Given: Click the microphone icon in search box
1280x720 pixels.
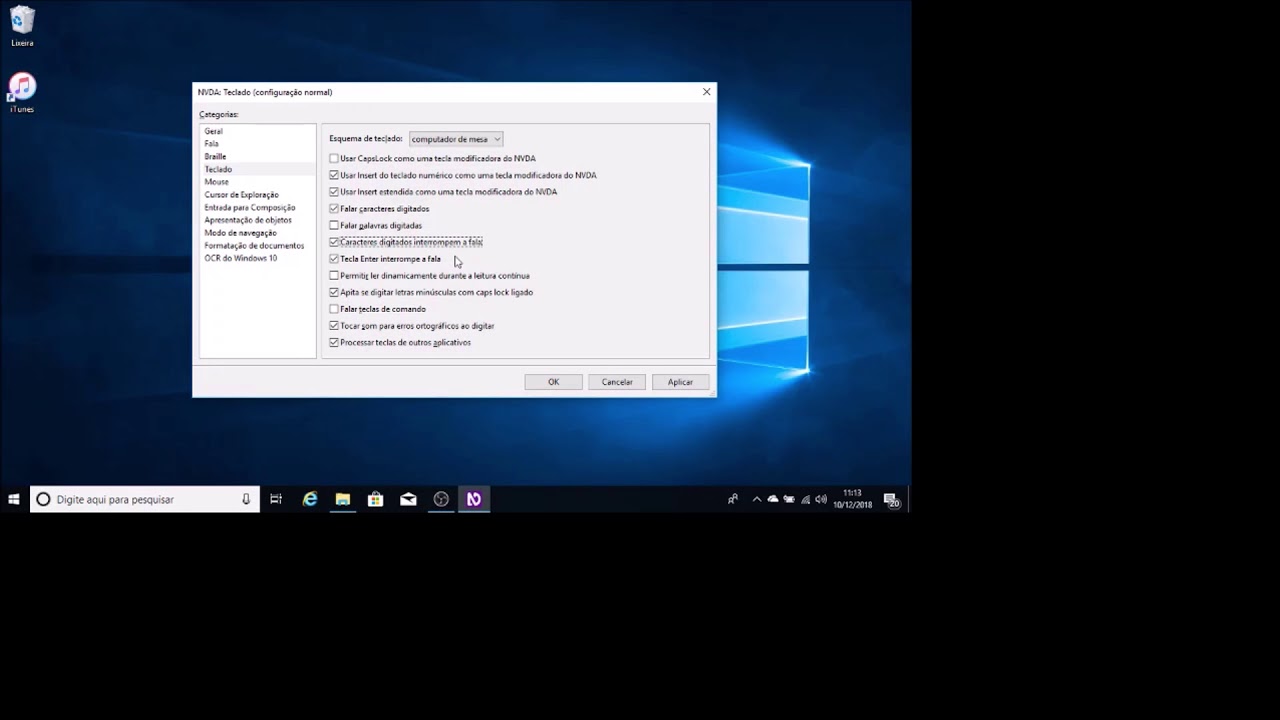Looking at the screenshot, I should pos(246,499).
